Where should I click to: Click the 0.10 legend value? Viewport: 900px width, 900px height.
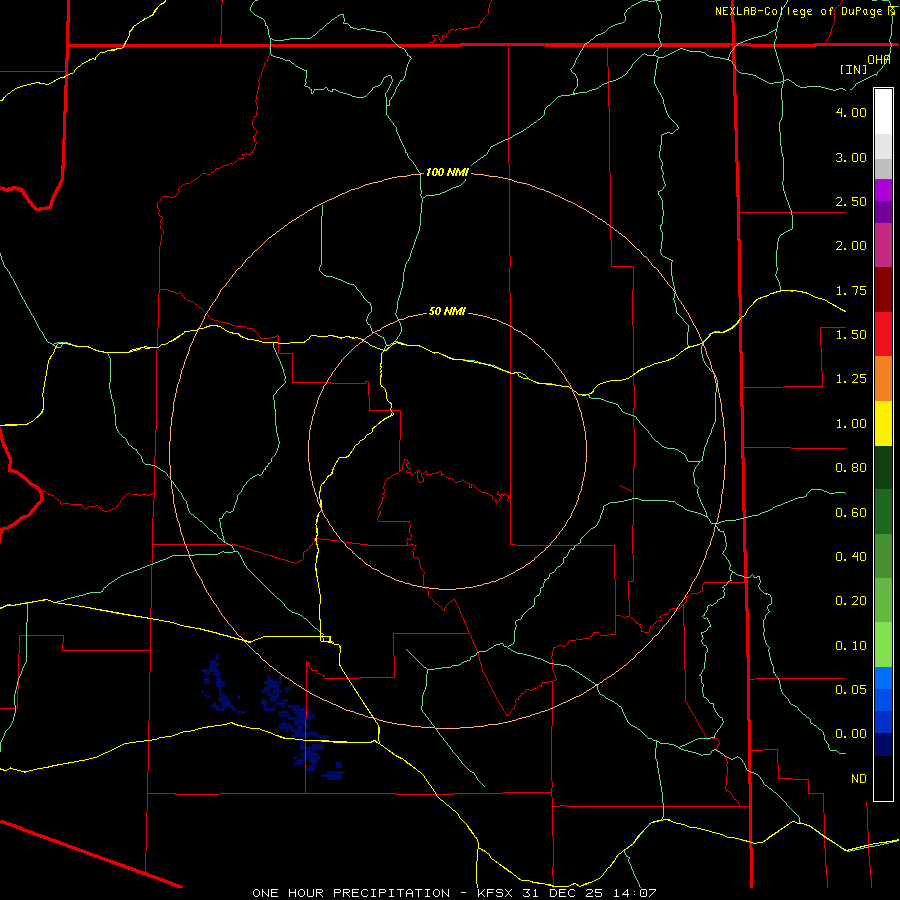(x=851, y=646)
